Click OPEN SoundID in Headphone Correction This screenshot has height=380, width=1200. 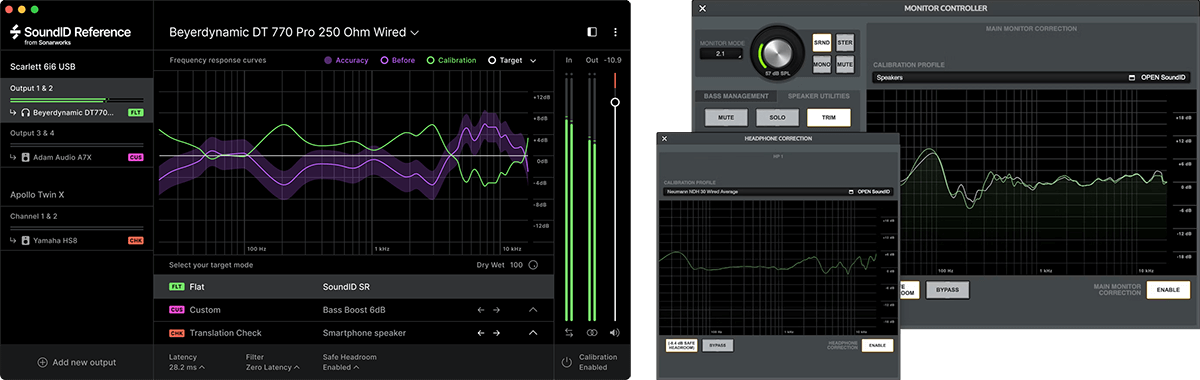(x=874, y=191)
